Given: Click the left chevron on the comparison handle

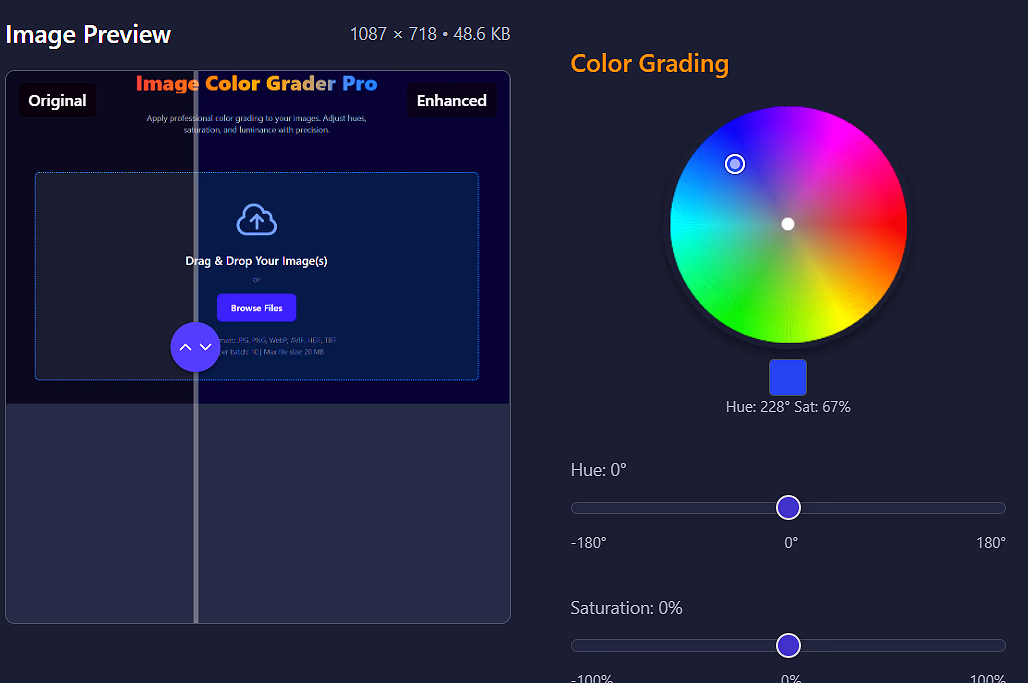Looking at the screenshot, I should point(186,347).
